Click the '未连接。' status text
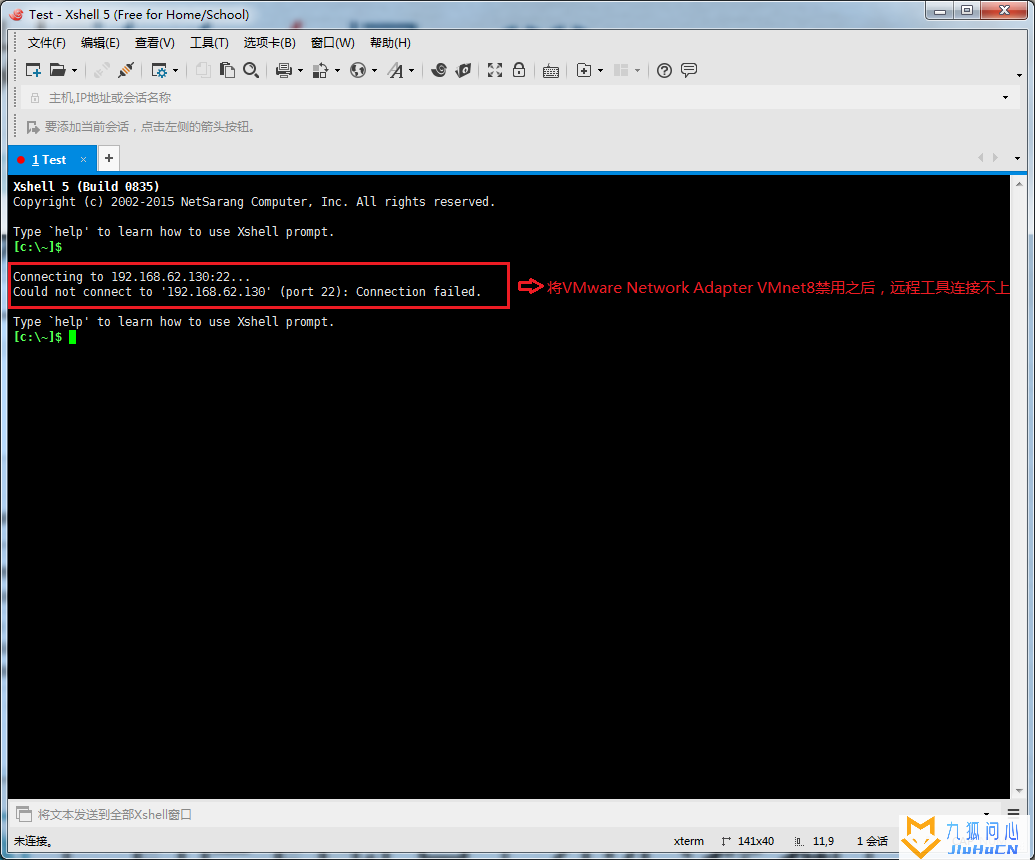Viewport: 1035px width, 860px height. (x=34, y=841)
